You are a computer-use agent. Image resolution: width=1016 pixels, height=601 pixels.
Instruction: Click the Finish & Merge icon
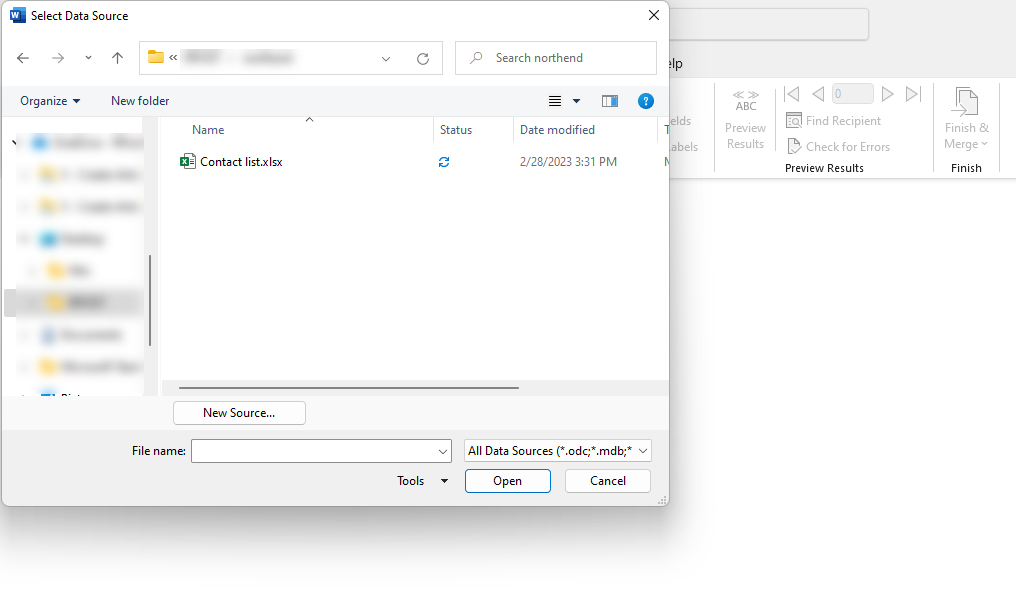(966, 103)
